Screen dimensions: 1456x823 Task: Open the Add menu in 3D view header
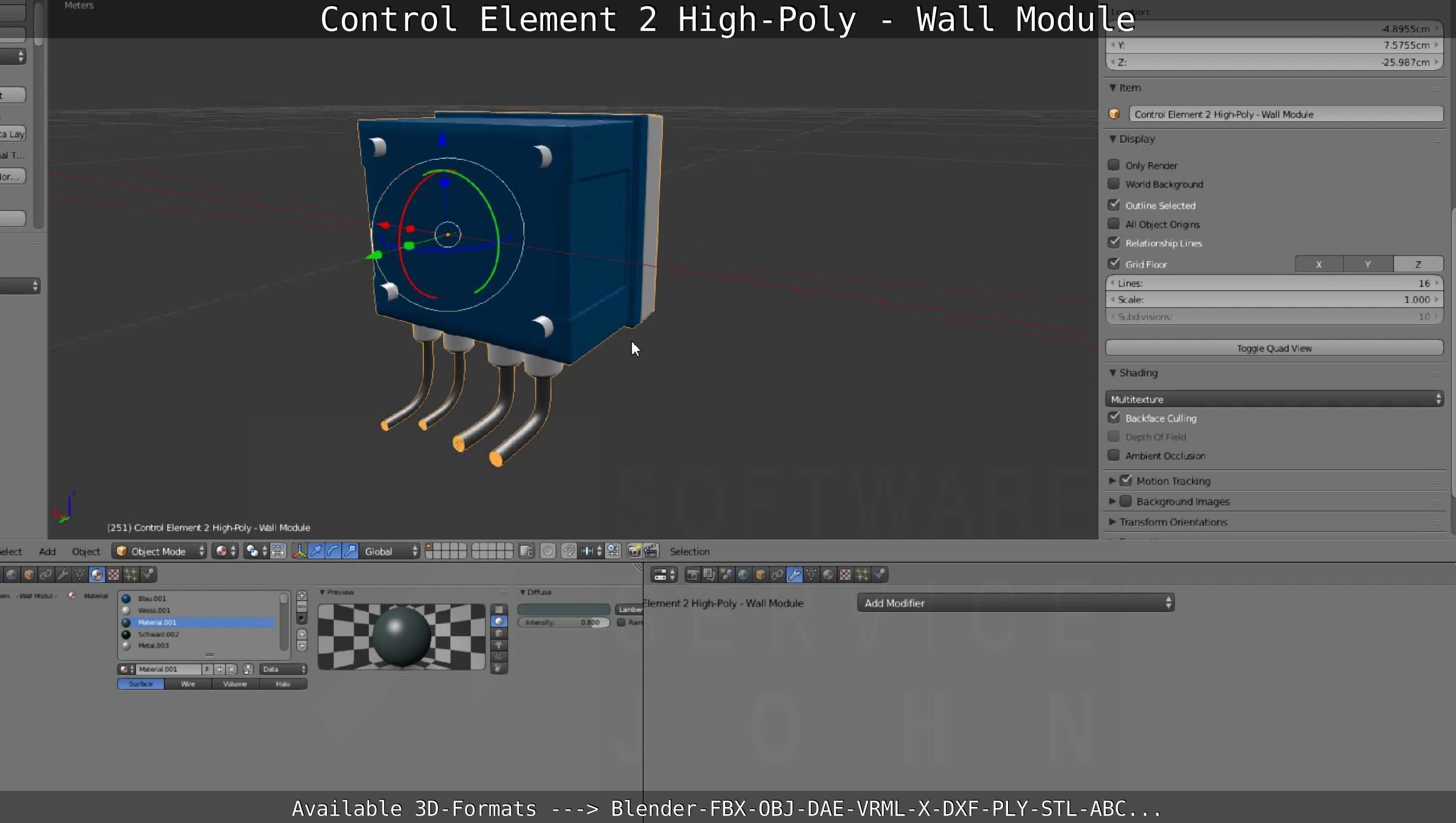pos(47,552)
